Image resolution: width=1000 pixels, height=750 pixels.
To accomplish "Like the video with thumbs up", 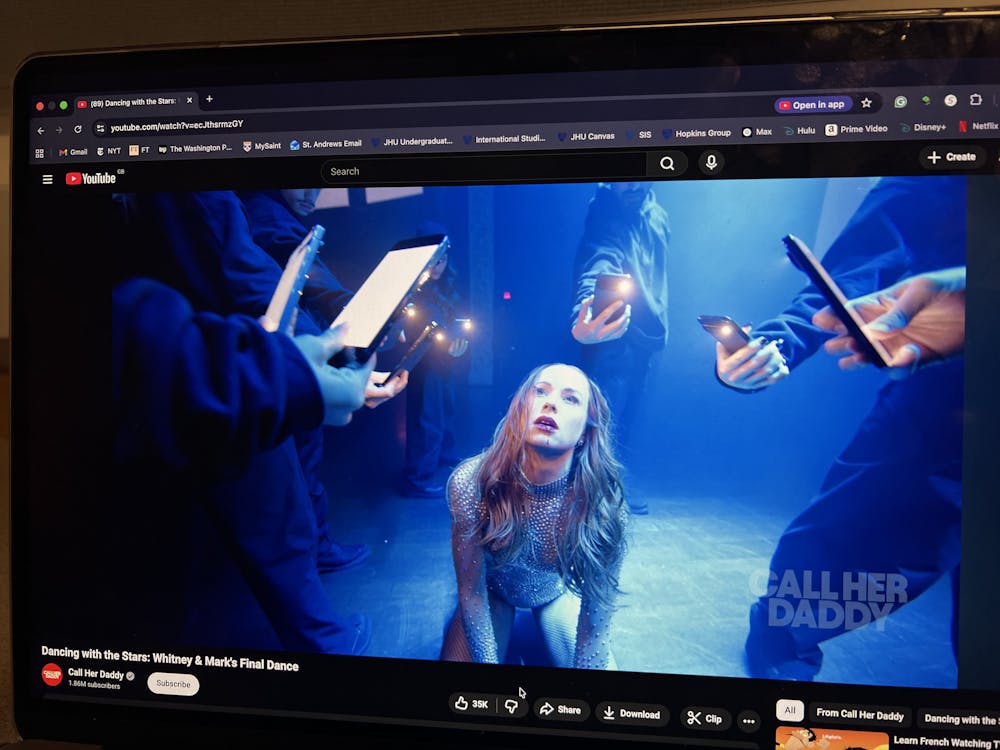I will pos(472,704).
